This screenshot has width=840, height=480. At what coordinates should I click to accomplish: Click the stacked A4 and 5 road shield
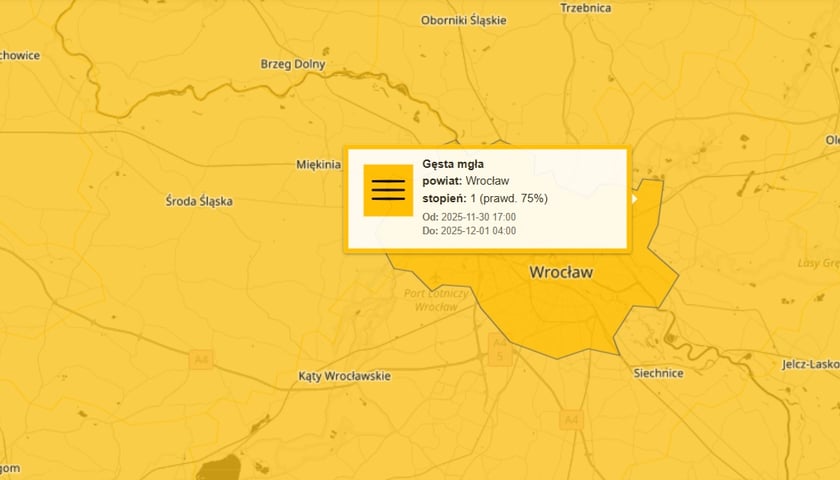(x=498, y=348)
